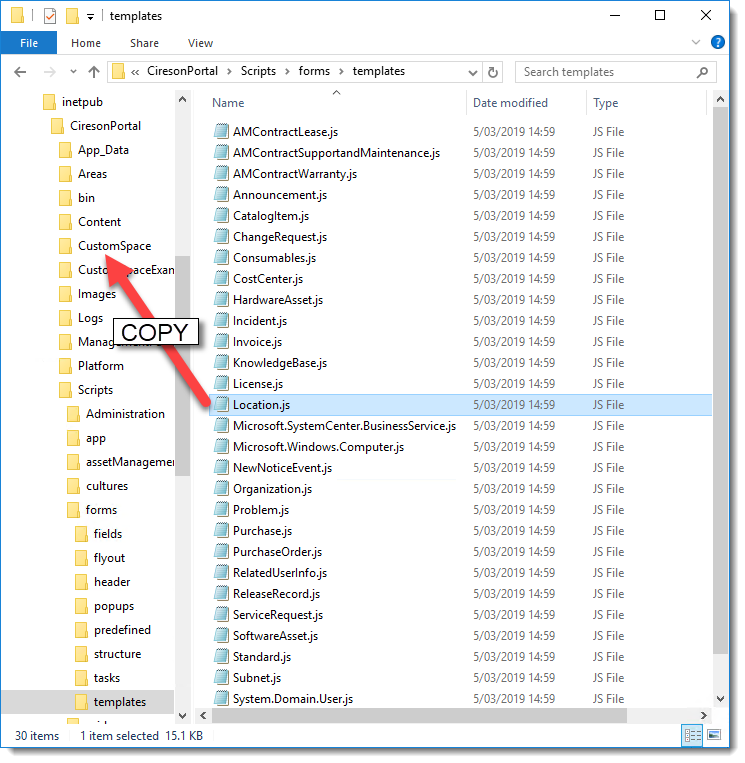Switch to the View ribbon tab

coord(200,43)
